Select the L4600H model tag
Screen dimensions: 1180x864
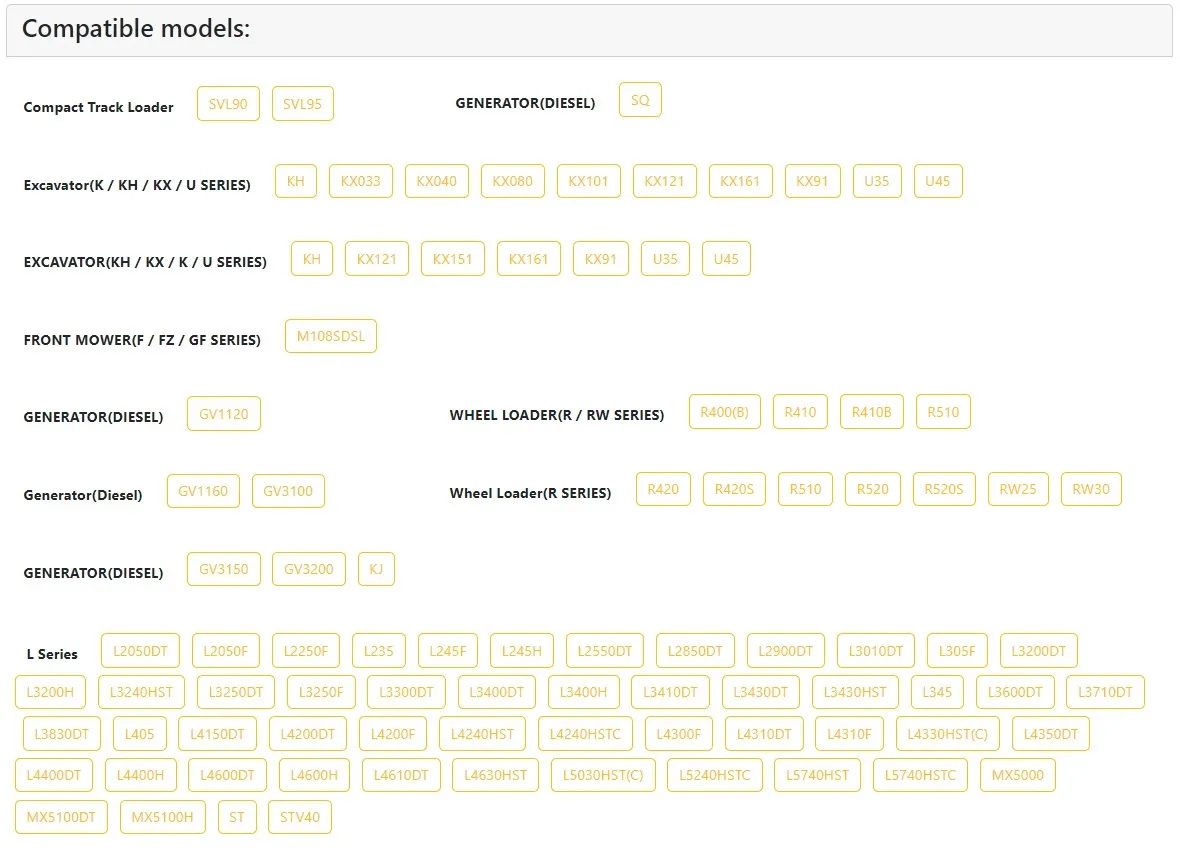[x=315, y=775]
